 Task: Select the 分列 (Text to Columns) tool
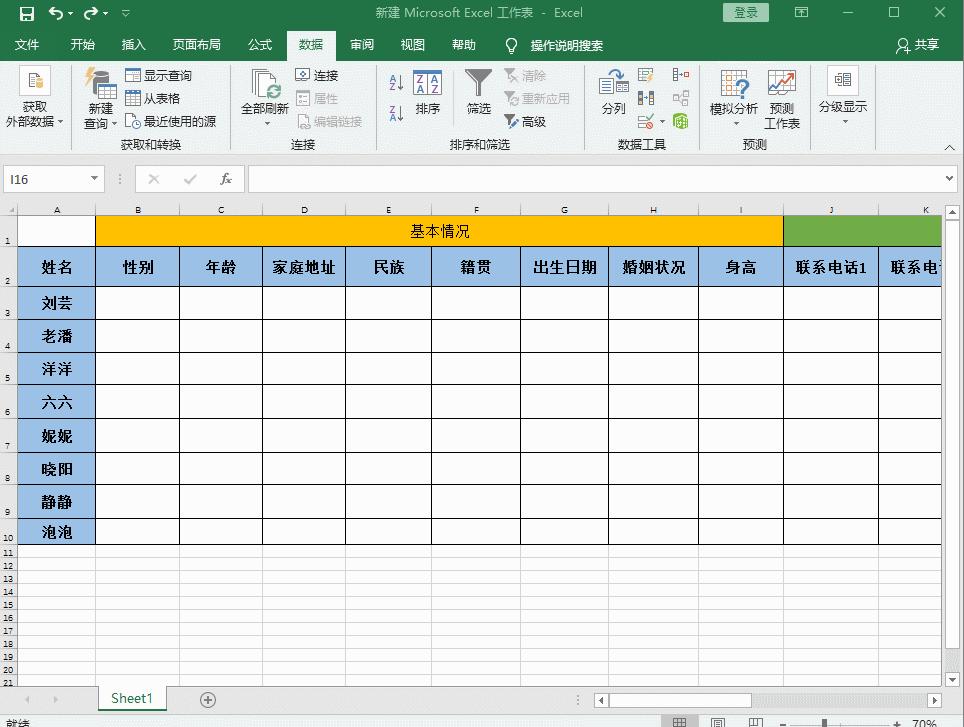(613, 95)
